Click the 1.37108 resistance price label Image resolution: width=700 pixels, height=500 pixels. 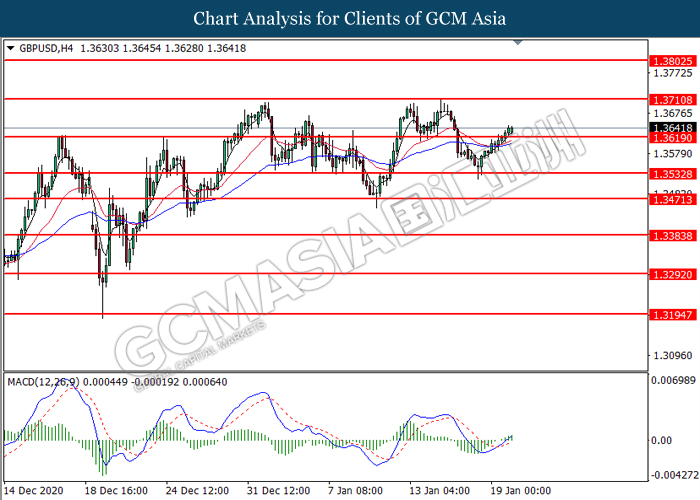pyautogui.click(x=673, y=100)
